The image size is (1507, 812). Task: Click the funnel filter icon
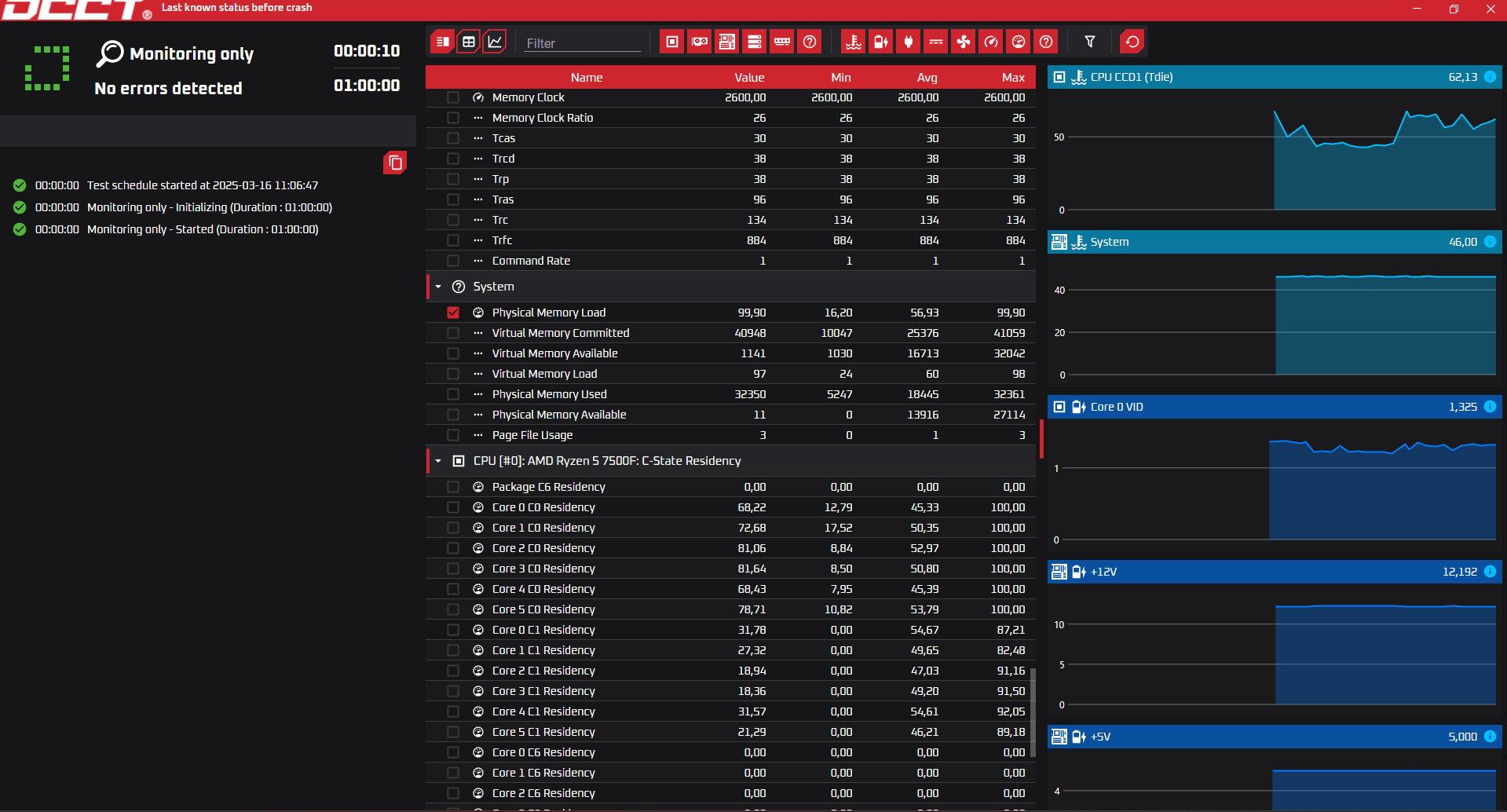click(1090, 42)
